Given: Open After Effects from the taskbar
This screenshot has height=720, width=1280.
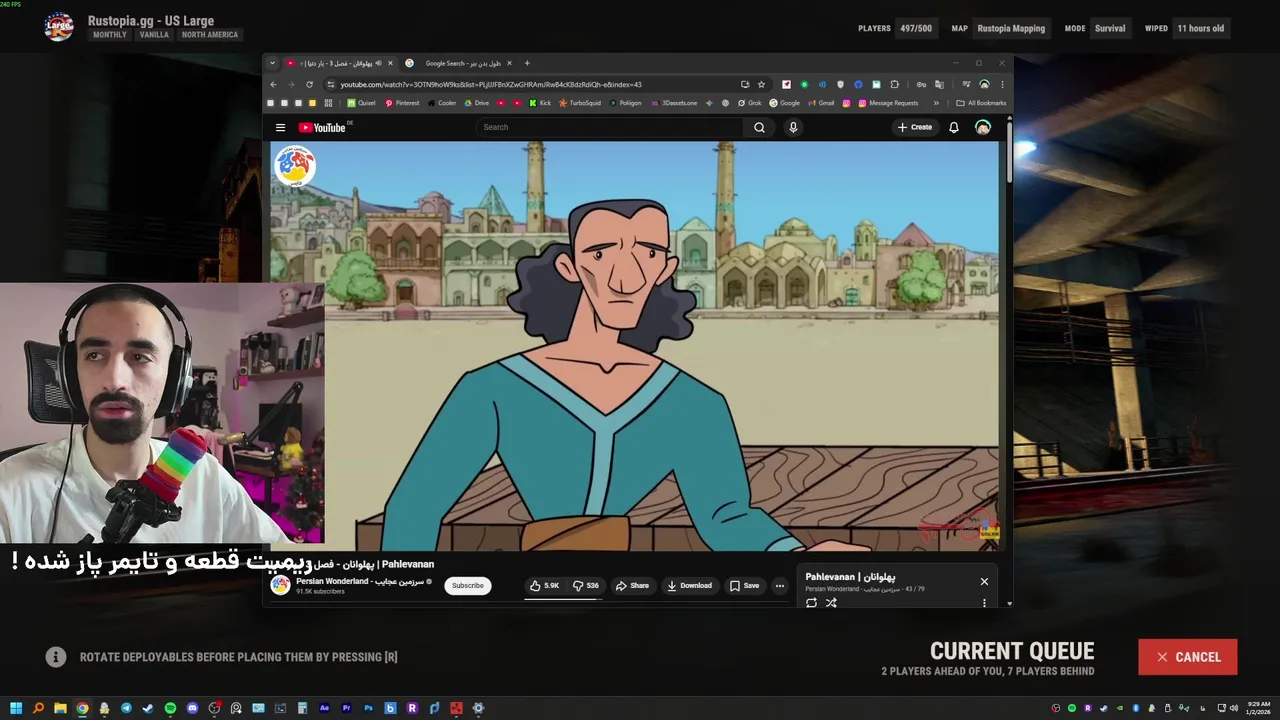Looking at the screenshot, I should (324, 708).
